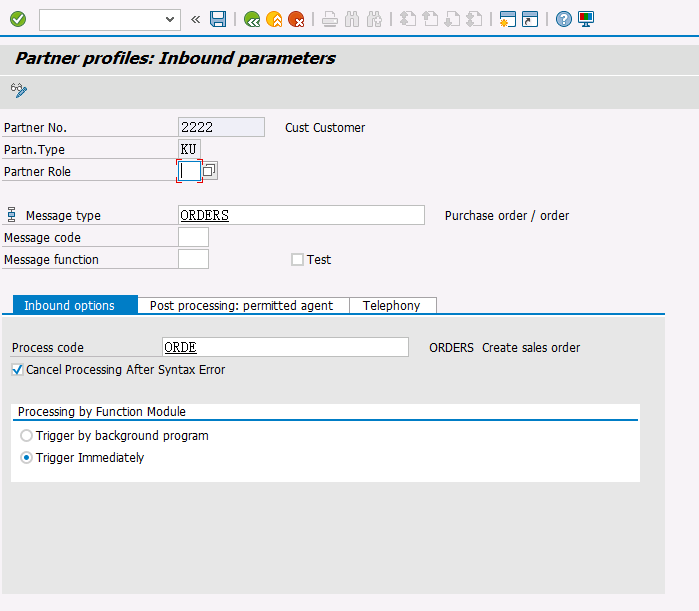Open the Telephony tab

pyautogui.click(x=392, y=306)
